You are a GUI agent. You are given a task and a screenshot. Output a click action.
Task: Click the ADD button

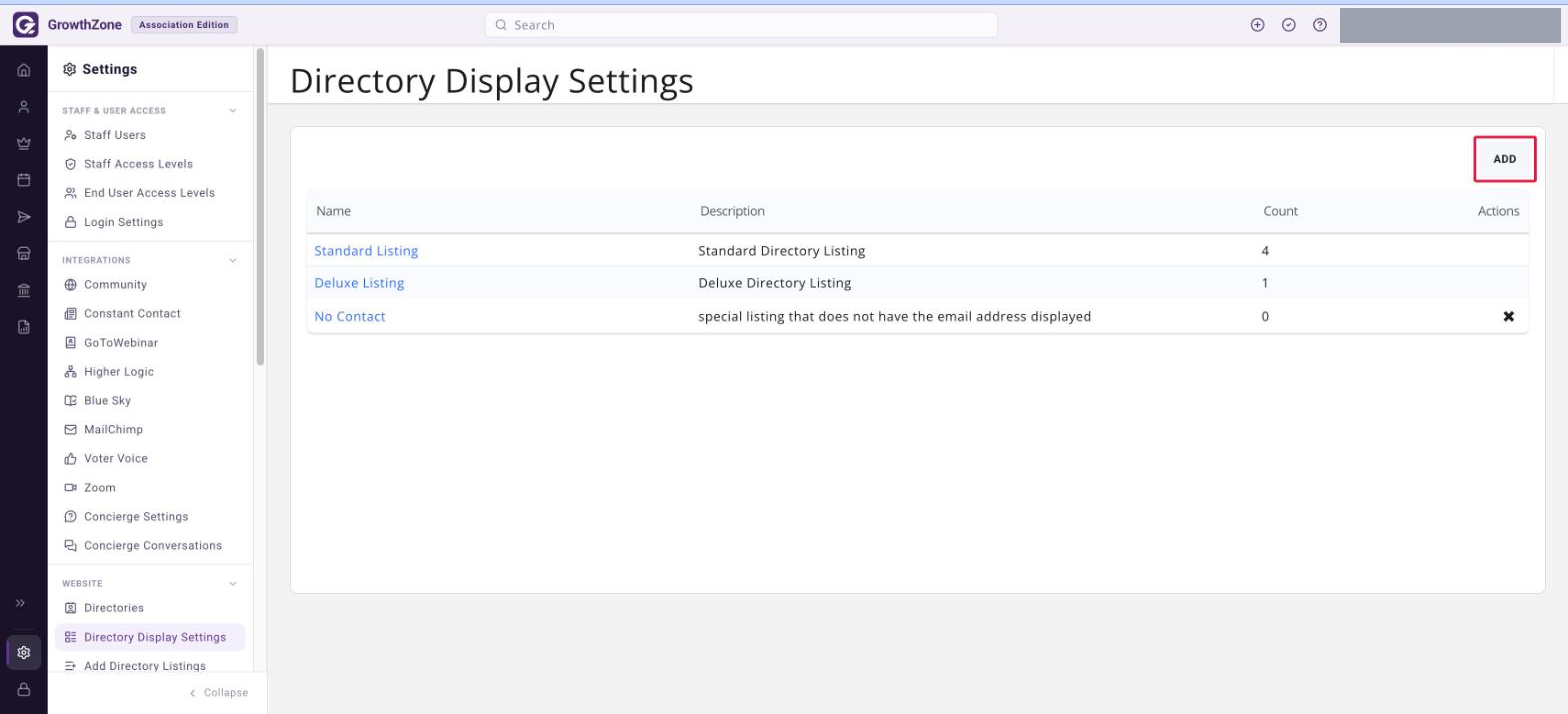1504,159
